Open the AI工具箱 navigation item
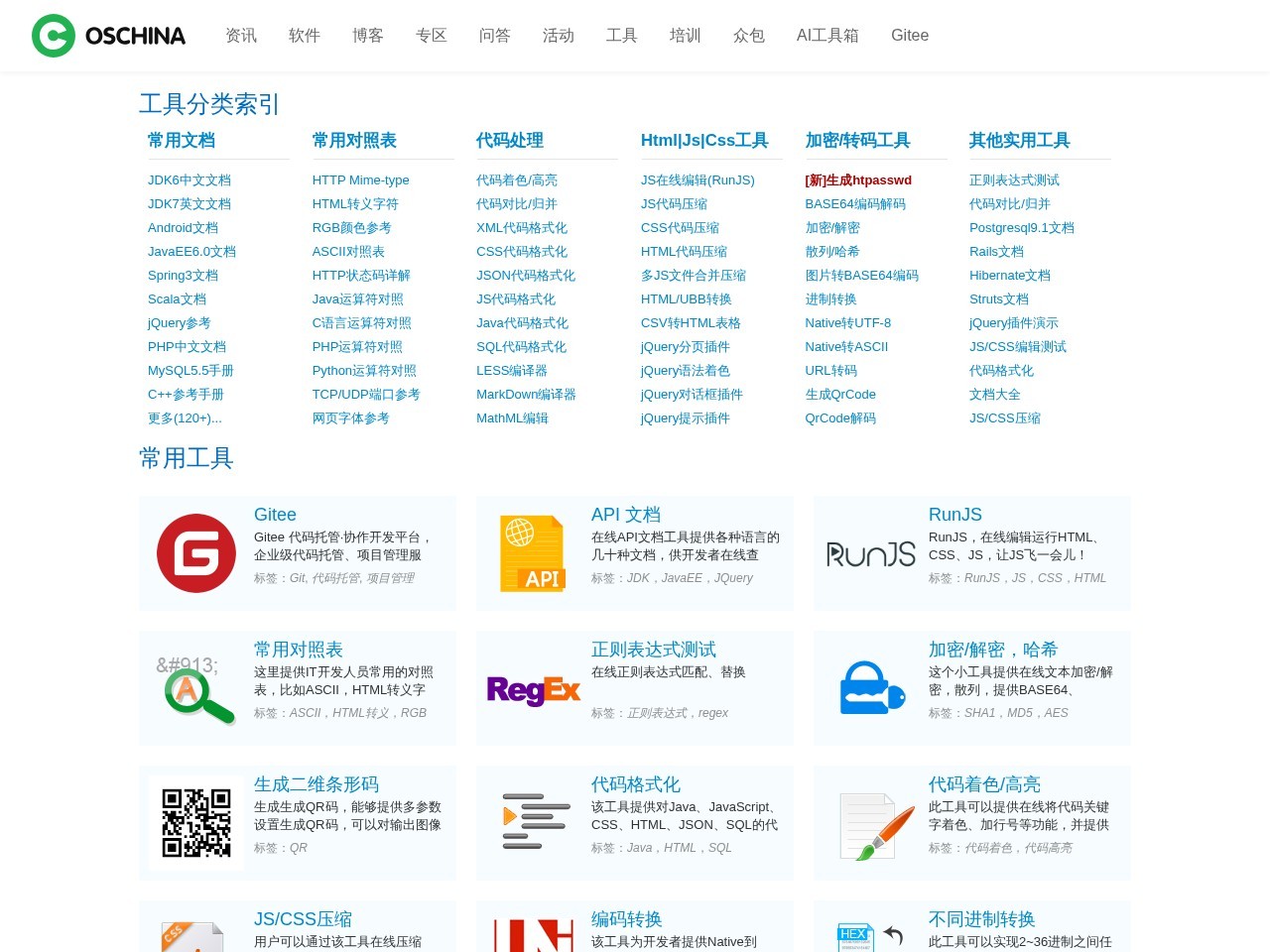The image size is (1270, 952). click(x=827, y=36)
